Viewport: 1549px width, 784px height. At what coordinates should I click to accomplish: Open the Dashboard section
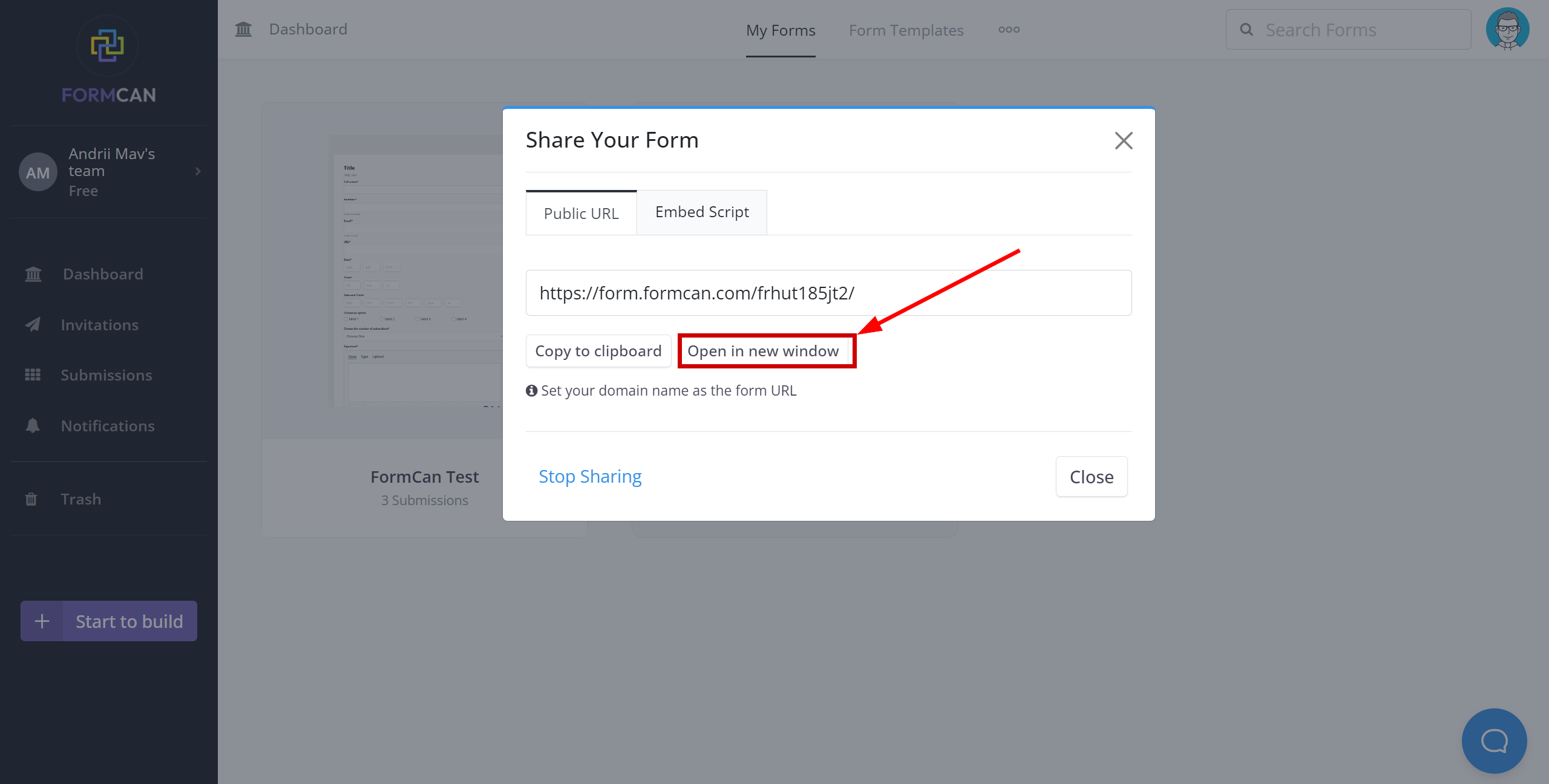coord(102,273)
